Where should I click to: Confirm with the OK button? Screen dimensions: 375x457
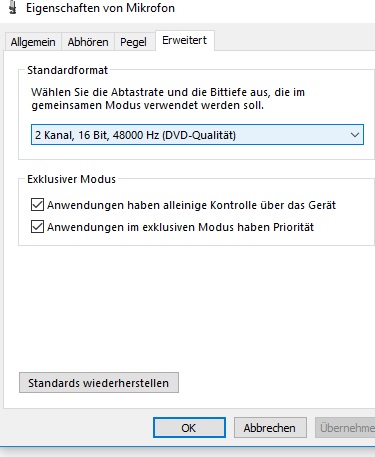pos(189,428)
